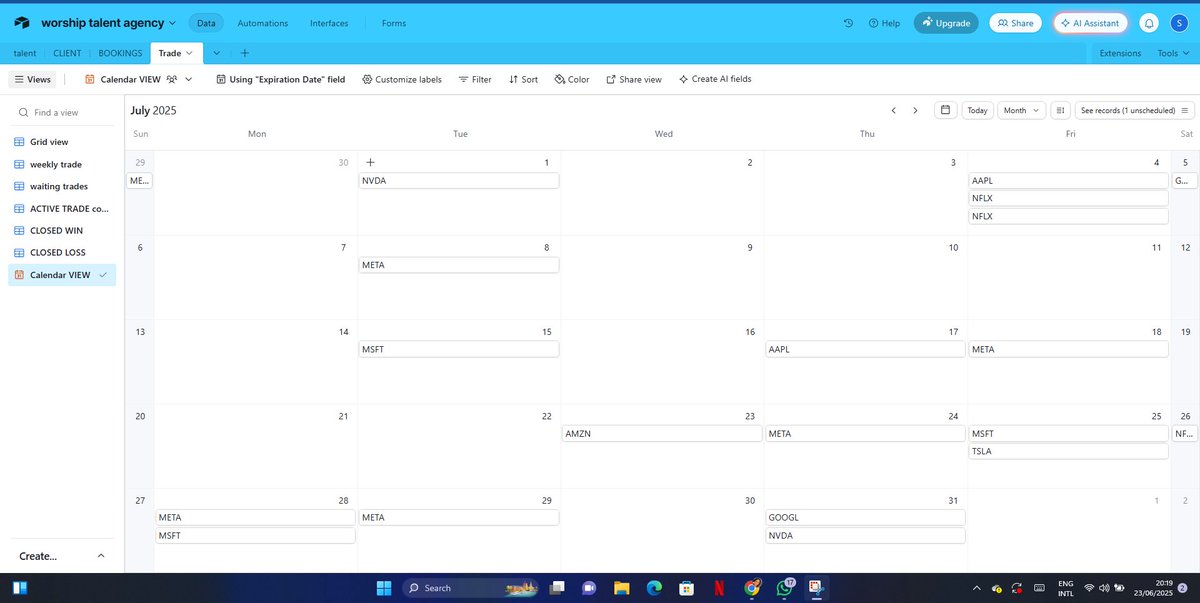This screenshot has width=1200, height=603.
Task: Open the Sort option
Action: click(523, 79)
